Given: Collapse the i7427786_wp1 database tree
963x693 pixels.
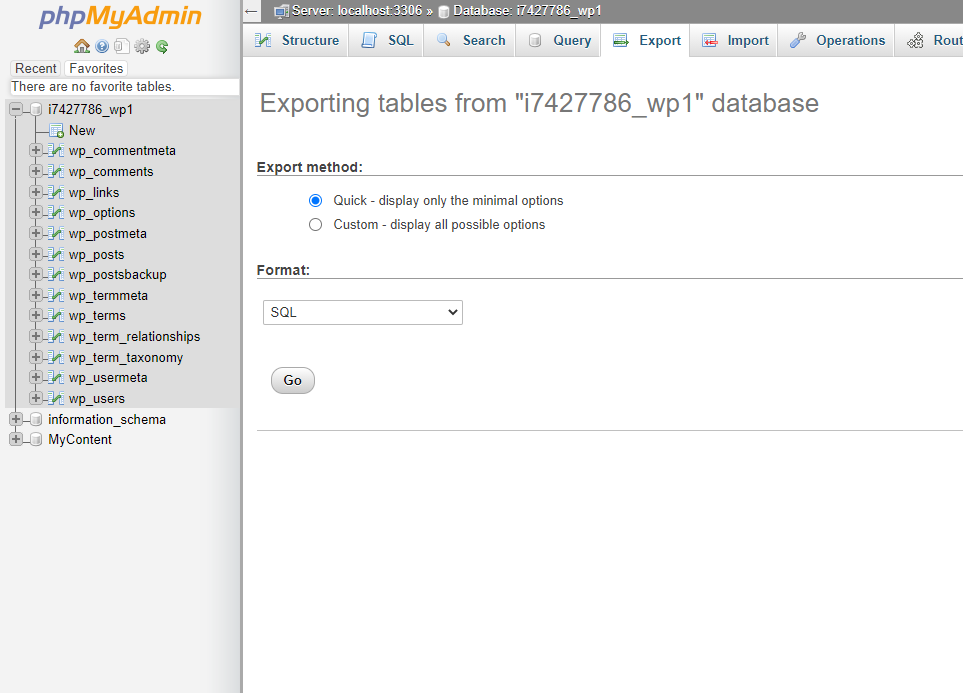Looking at the screenshot, I should tap(16, 109).
